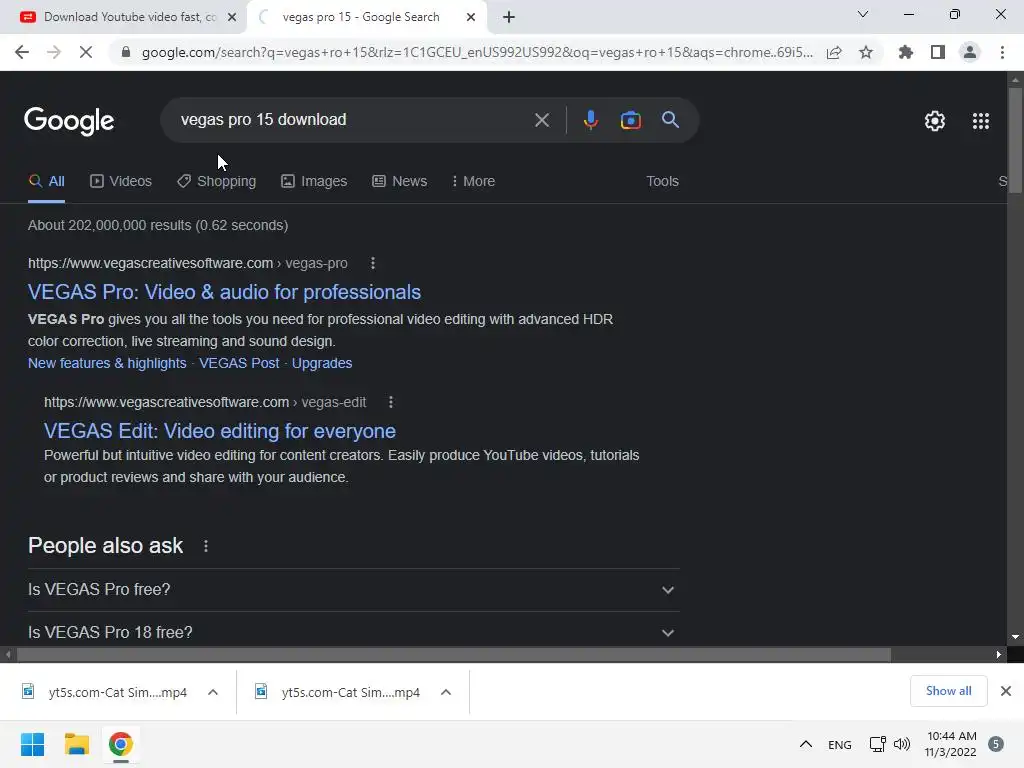Open the Google apps grid

980,121
